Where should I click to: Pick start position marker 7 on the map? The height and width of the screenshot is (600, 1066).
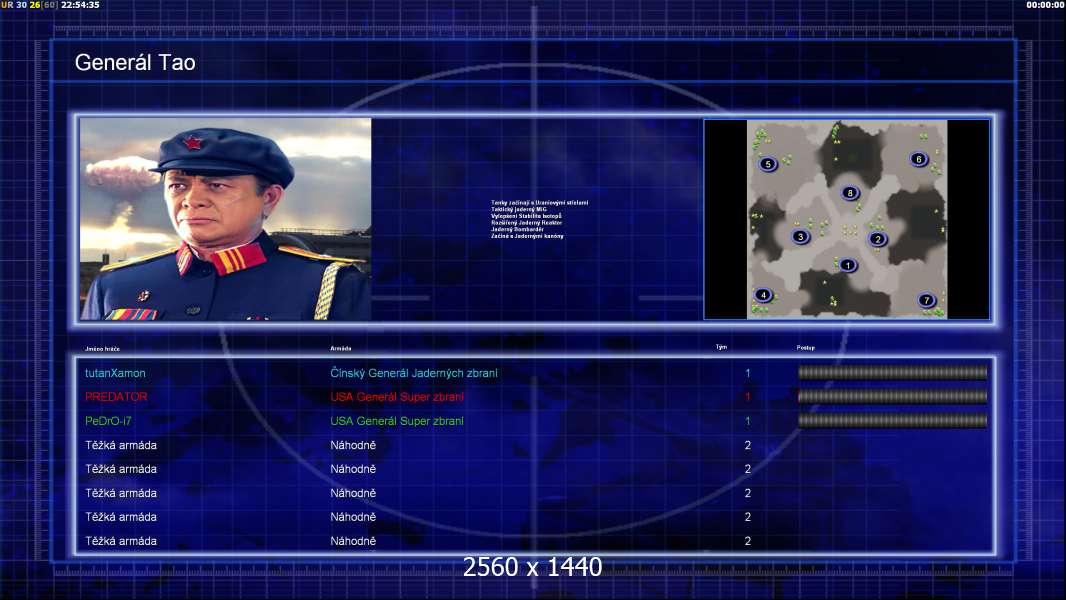click(x=926, y=300)
